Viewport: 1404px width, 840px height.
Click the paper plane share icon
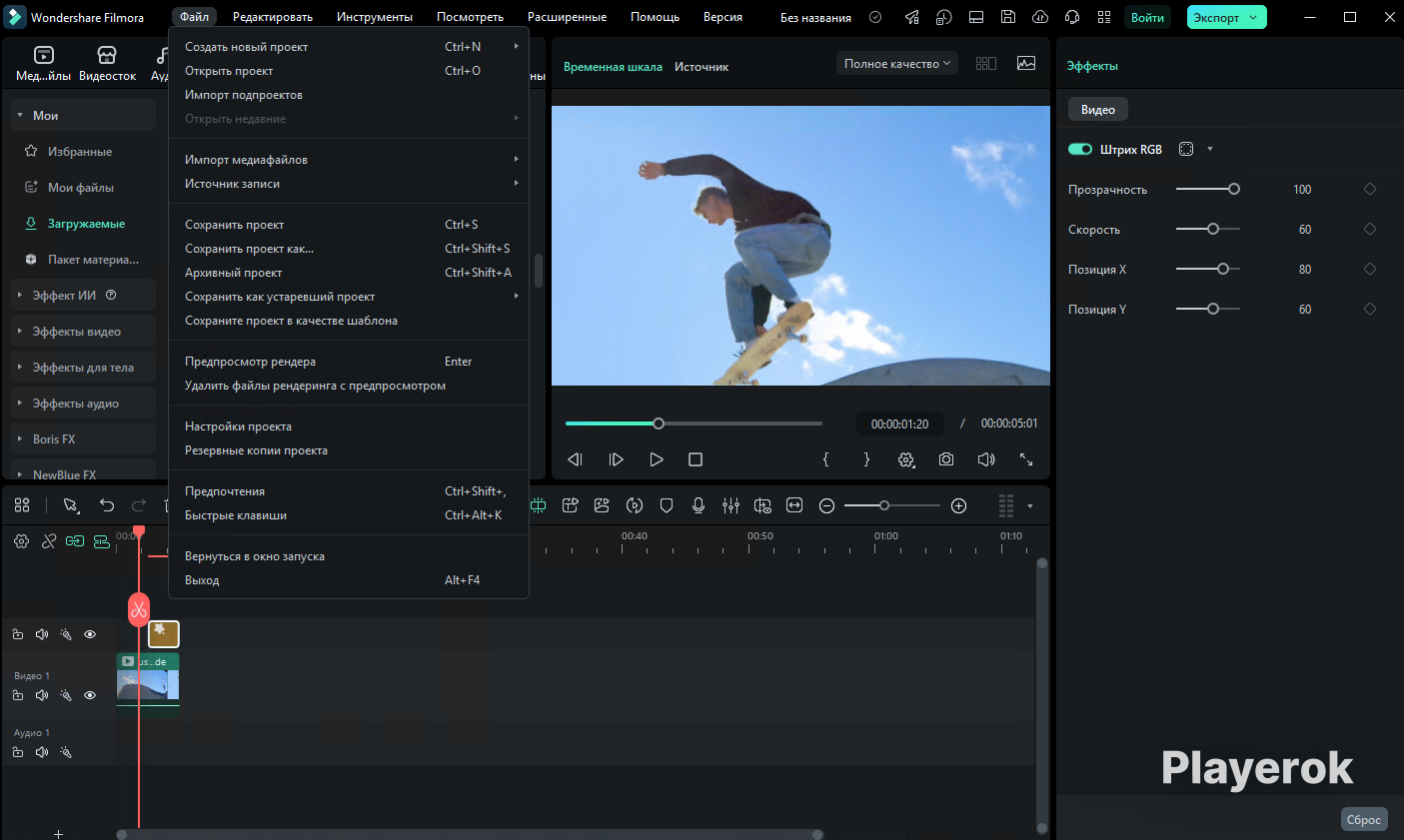coord(912,17)
